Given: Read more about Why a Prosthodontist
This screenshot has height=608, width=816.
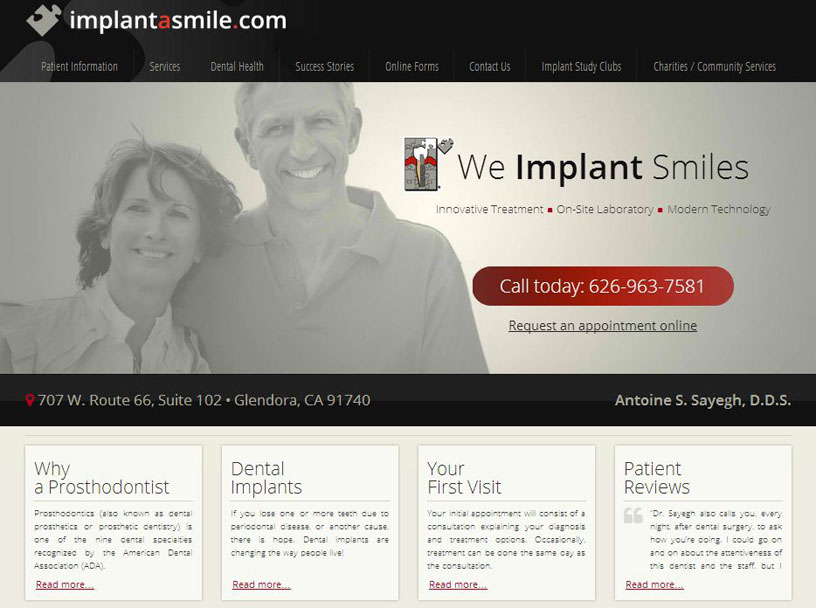Looking at the screenshot, I should (65, 585).
